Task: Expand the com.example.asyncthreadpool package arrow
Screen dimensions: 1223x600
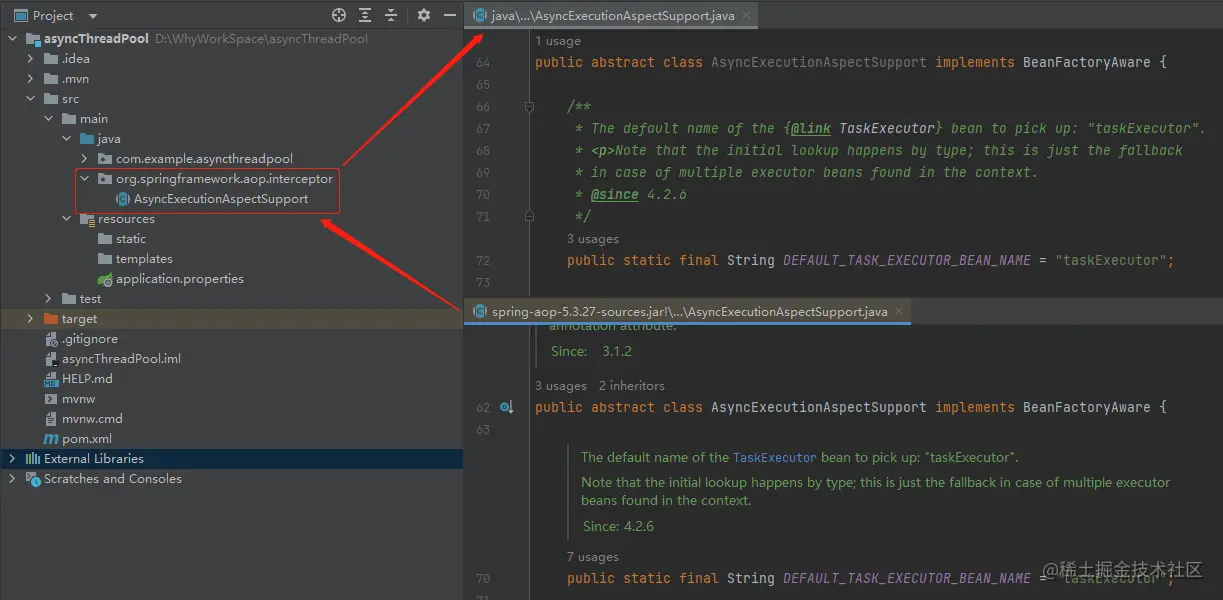Action: (85, 159)
